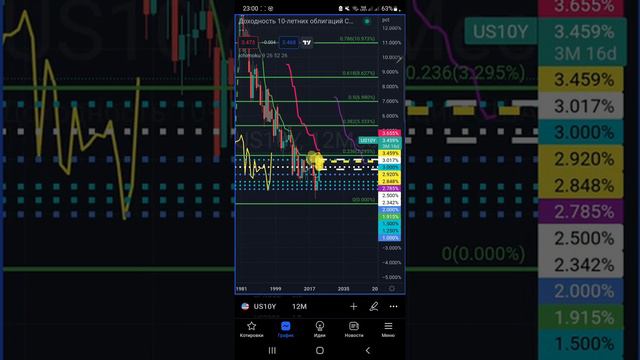
Task: Click the 12.000% price scale value
Action: pyautogui.click(x=391, y=28)
